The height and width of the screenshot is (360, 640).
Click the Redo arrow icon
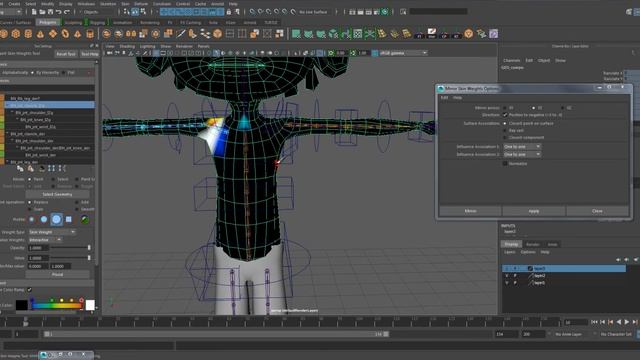67,12
